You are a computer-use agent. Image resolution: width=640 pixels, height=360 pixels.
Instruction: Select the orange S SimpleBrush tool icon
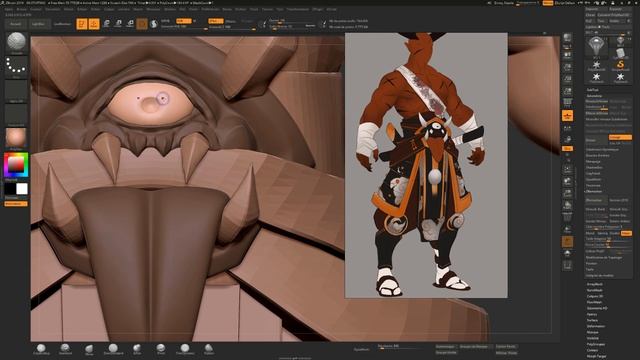coord(620,65)
